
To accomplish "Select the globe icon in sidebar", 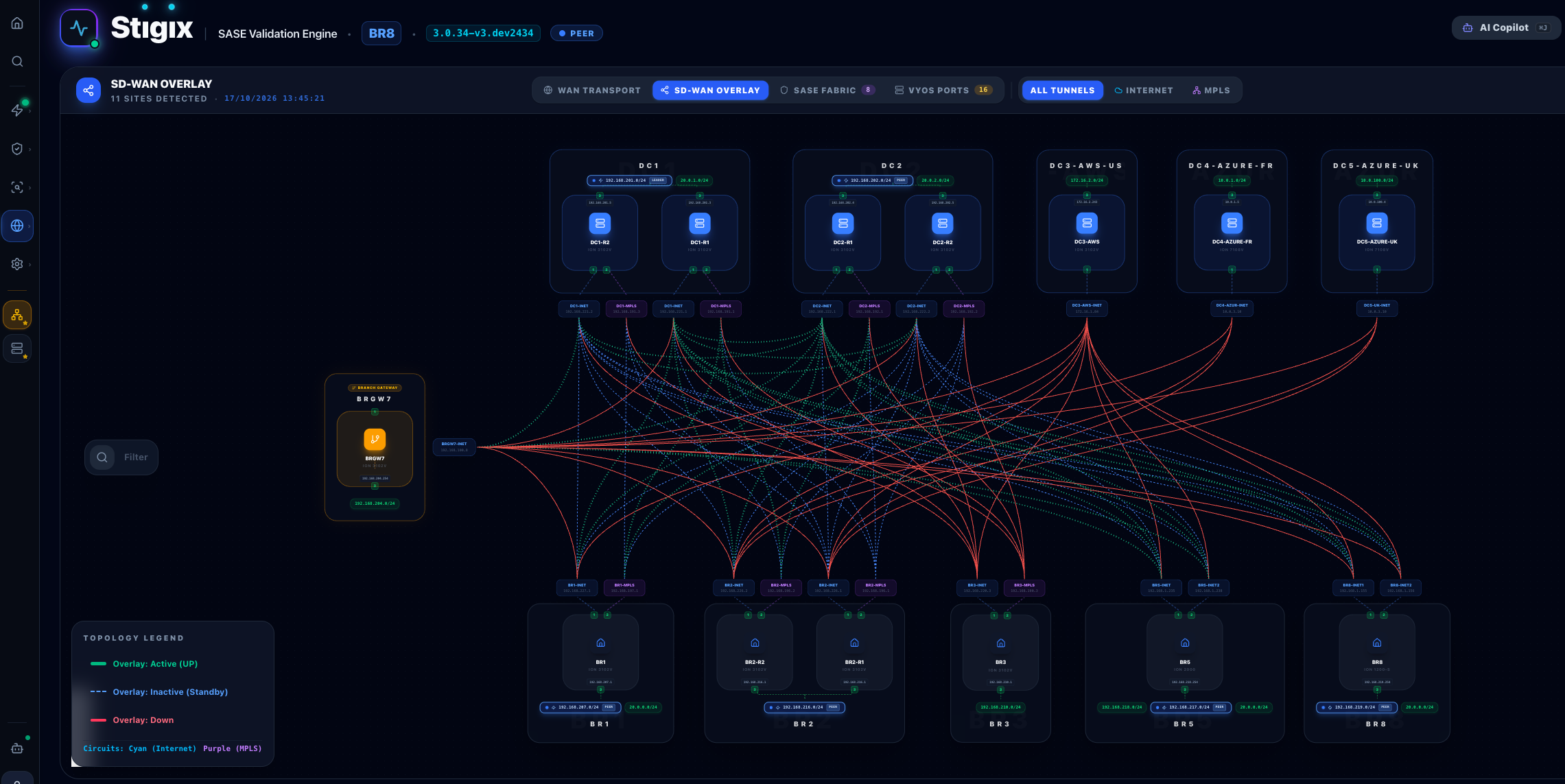I will 17,226.
